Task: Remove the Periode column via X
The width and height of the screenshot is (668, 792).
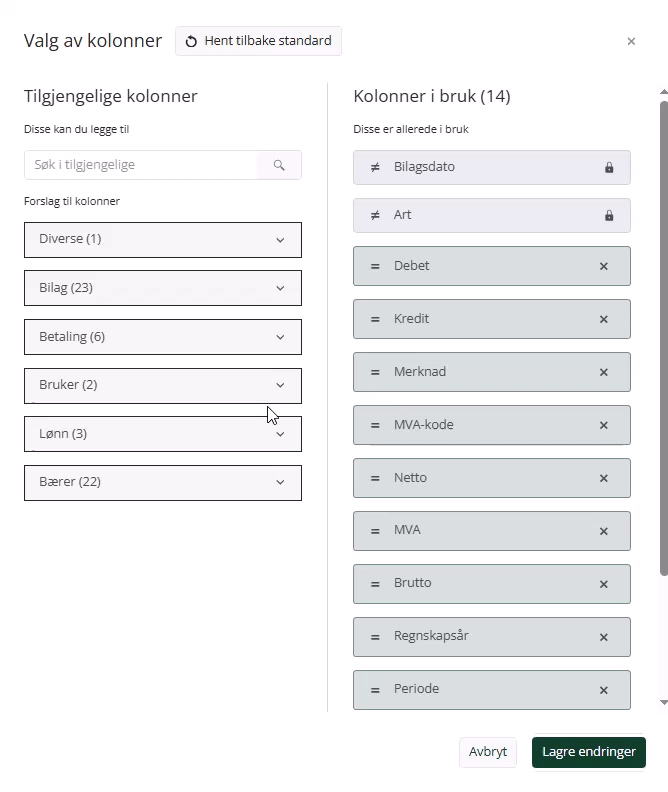Action: 603,690
